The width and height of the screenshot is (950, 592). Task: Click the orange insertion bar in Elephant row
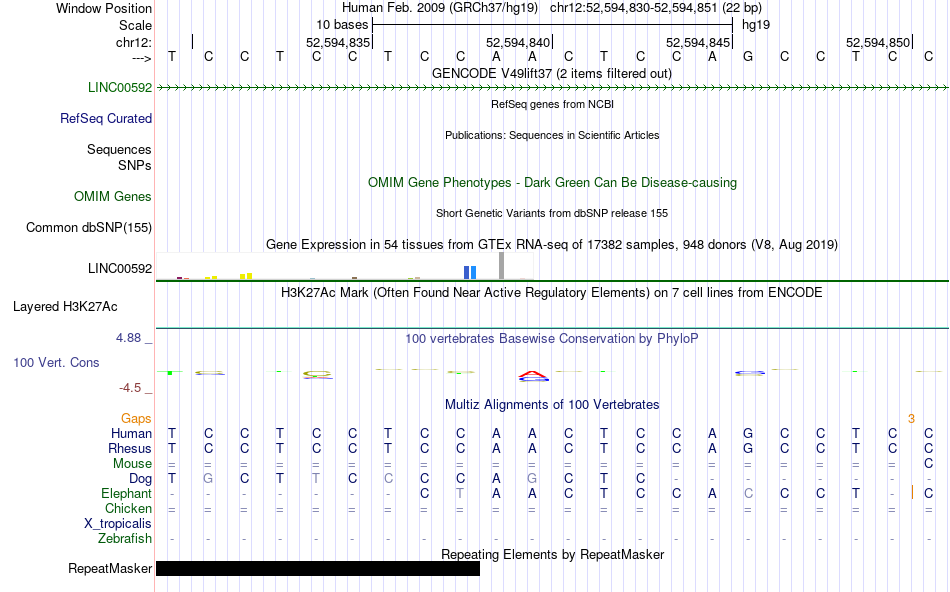click(912, 492)
